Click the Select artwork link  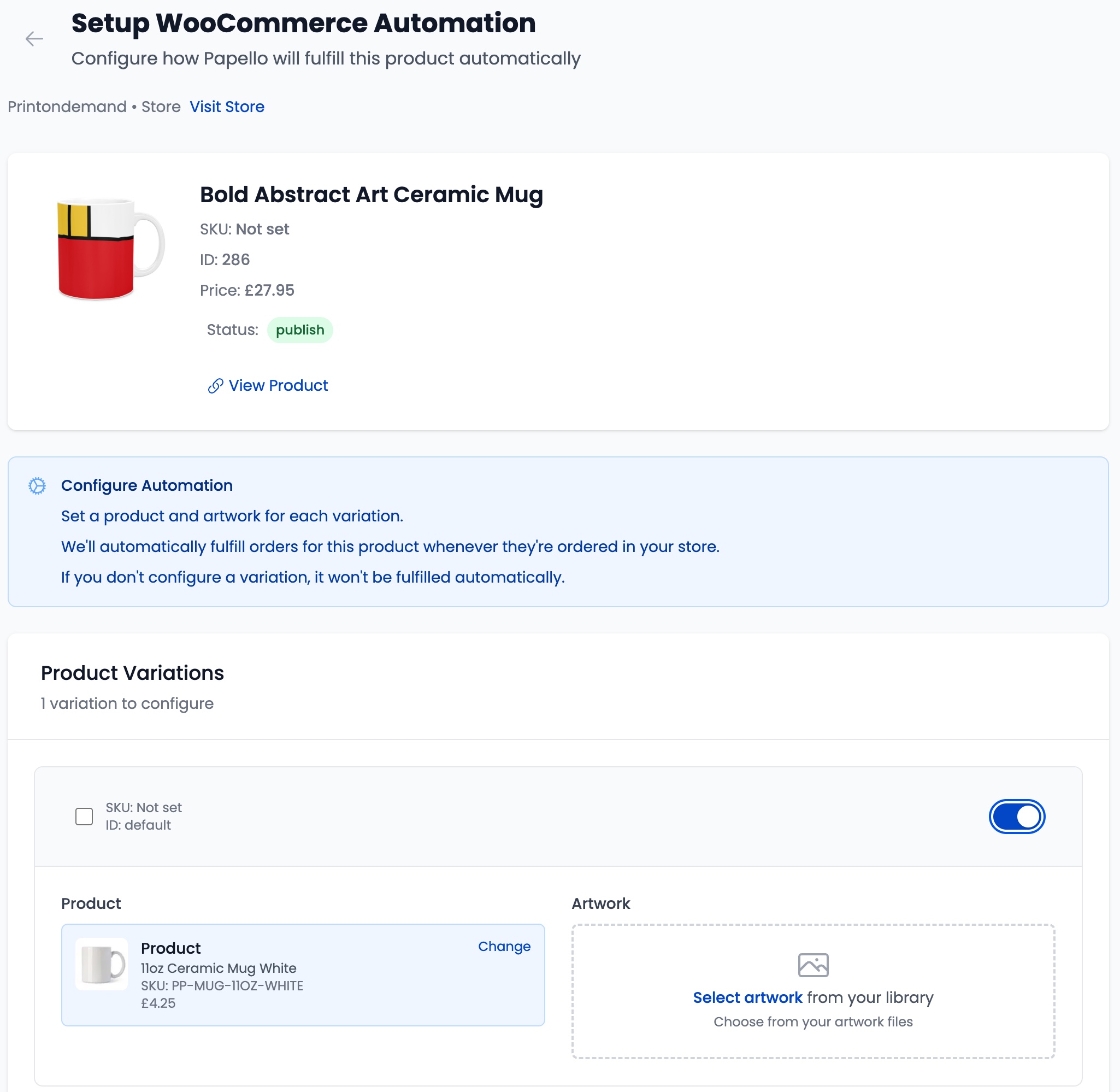pos(747,997)
